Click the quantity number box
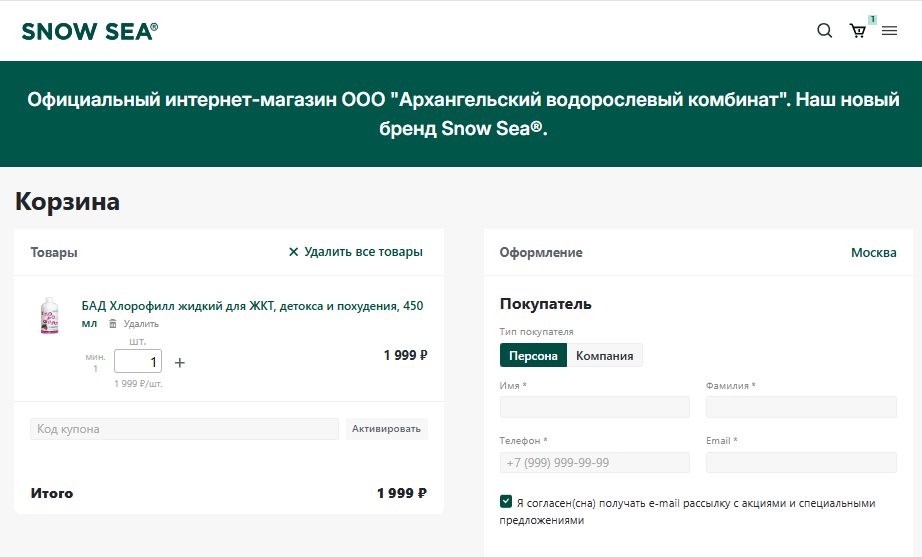This screenshot has width=922, height=557. pos(138,362)
